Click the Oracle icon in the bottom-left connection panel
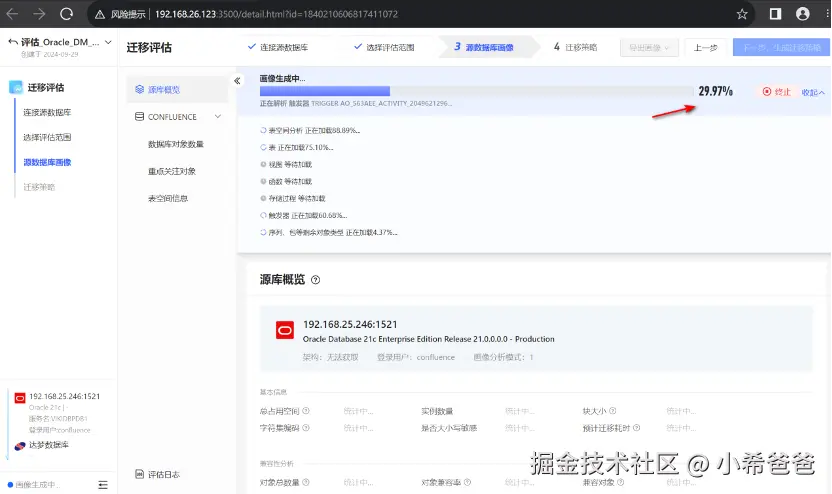The height and width of the screenshot is (494, 832). (x=20, y=398)
